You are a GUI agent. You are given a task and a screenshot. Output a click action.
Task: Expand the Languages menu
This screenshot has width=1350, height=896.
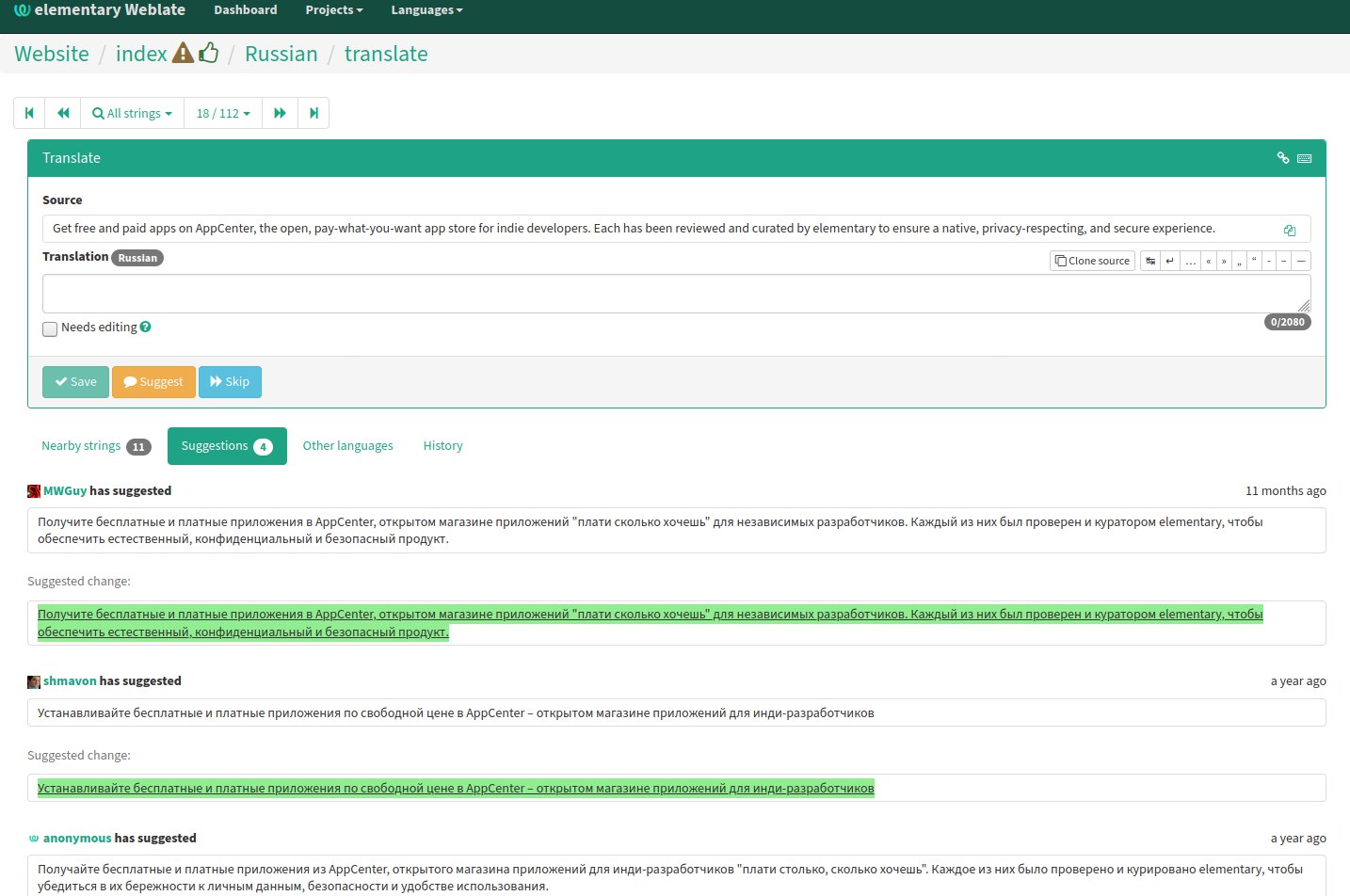point(426,10)
